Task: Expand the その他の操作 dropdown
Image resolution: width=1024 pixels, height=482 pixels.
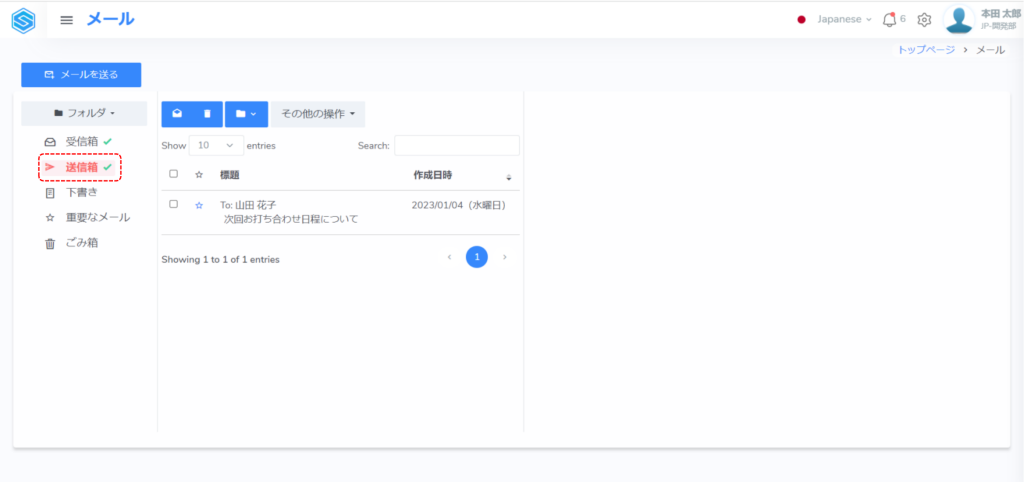Action: (x=317, y=114)
